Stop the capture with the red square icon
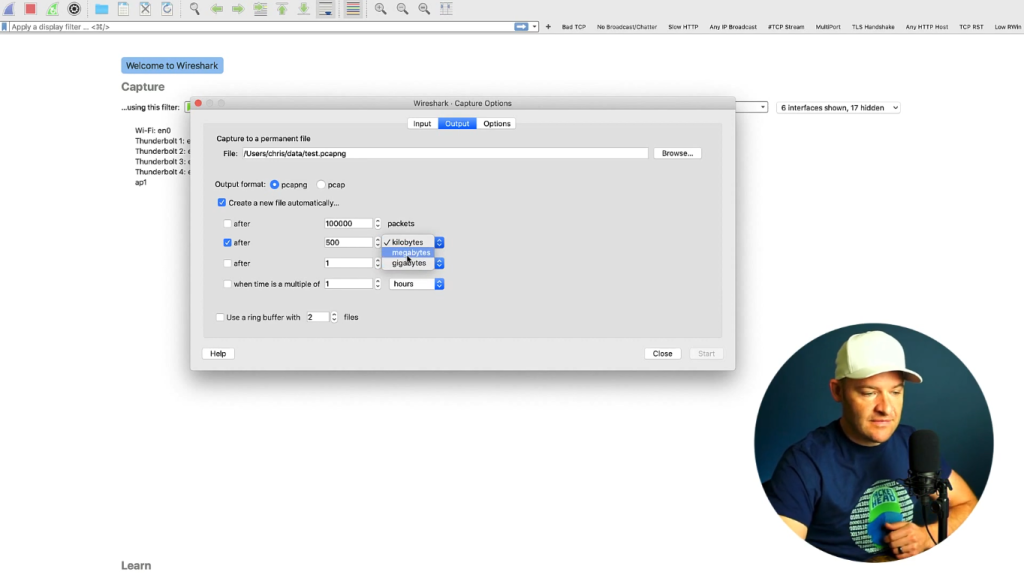Screen dimensions: 1024x575 30,9
